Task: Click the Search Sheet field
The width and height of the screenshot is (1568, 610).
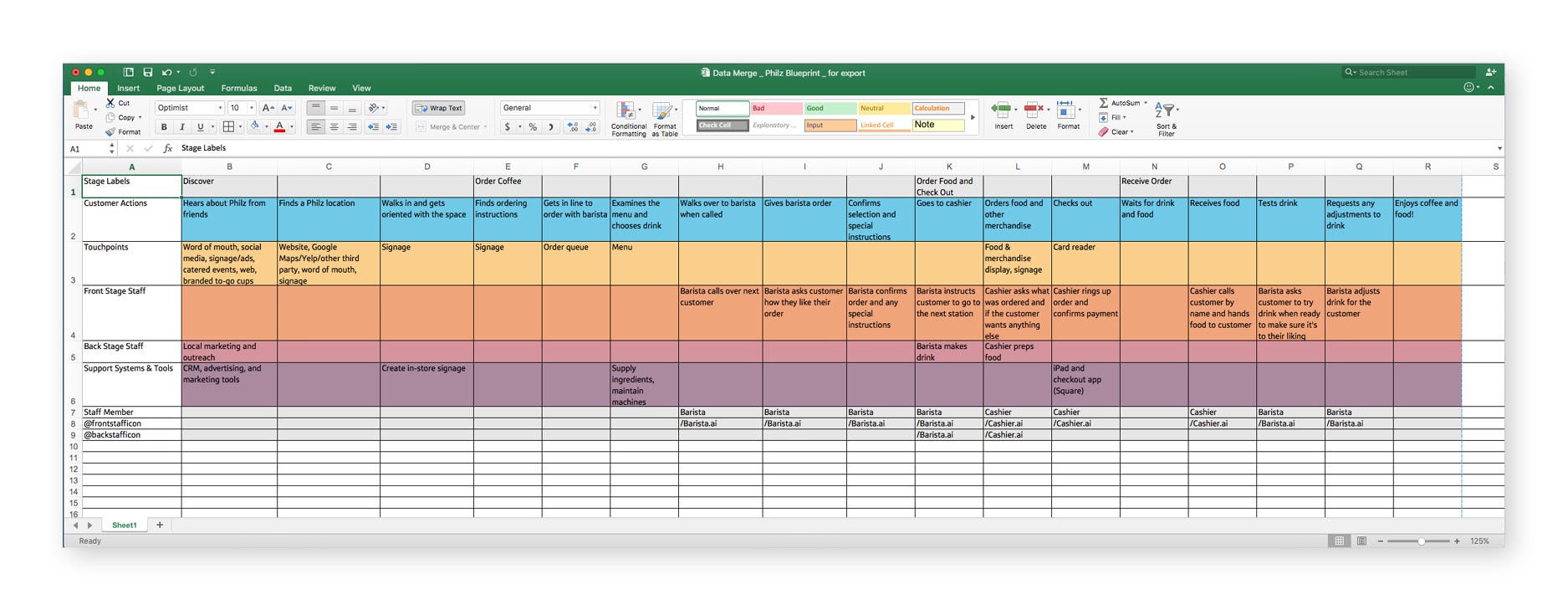Action: click(x=1408, y=73)
